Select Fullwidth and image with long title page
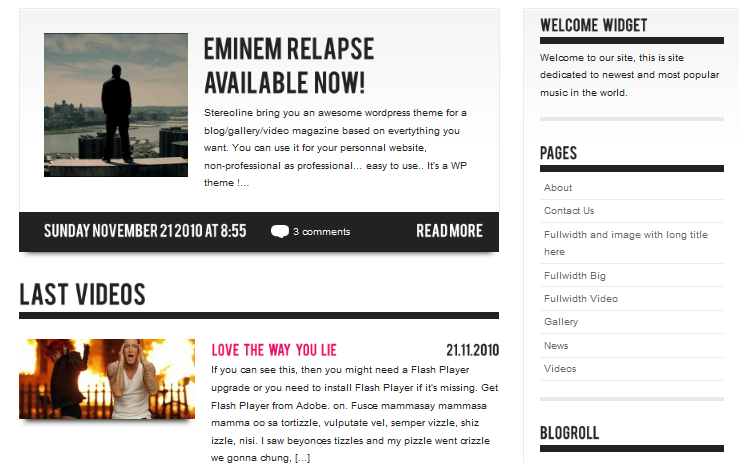This screenshot has width=739, height=463. coord(626,243)
